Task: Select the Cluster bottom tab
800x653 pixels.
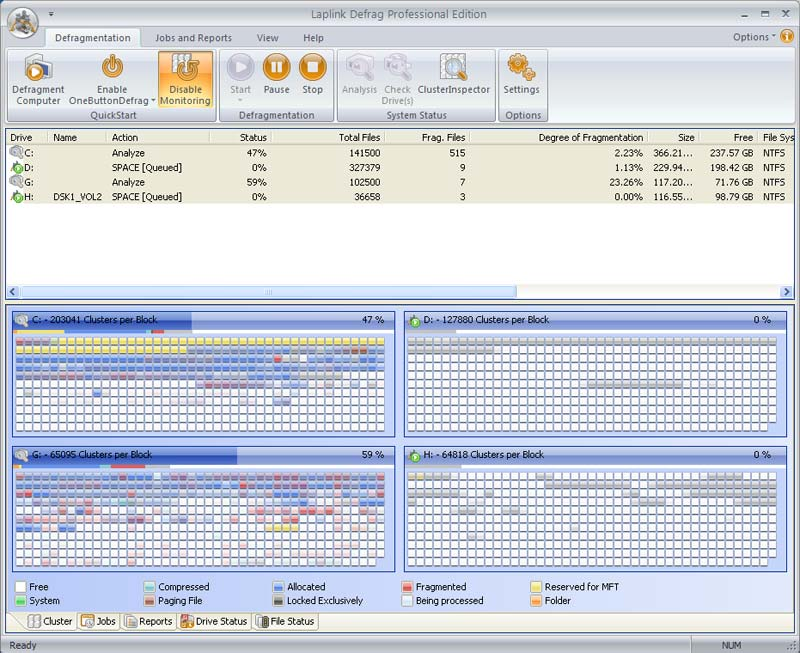Action: 50,621
